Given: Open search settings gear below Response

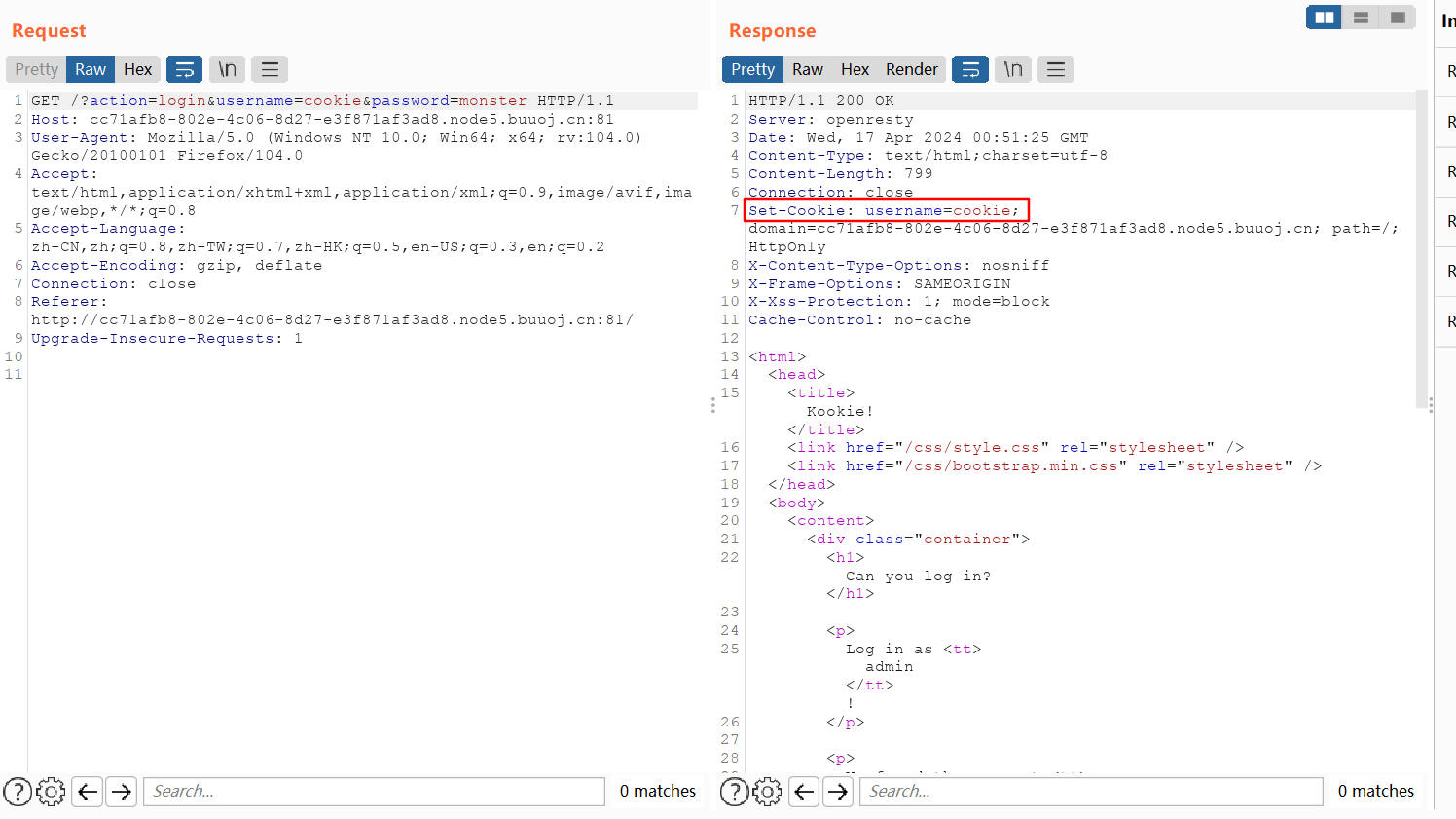Looking at the screenshot, I should [x=767, y=792].
